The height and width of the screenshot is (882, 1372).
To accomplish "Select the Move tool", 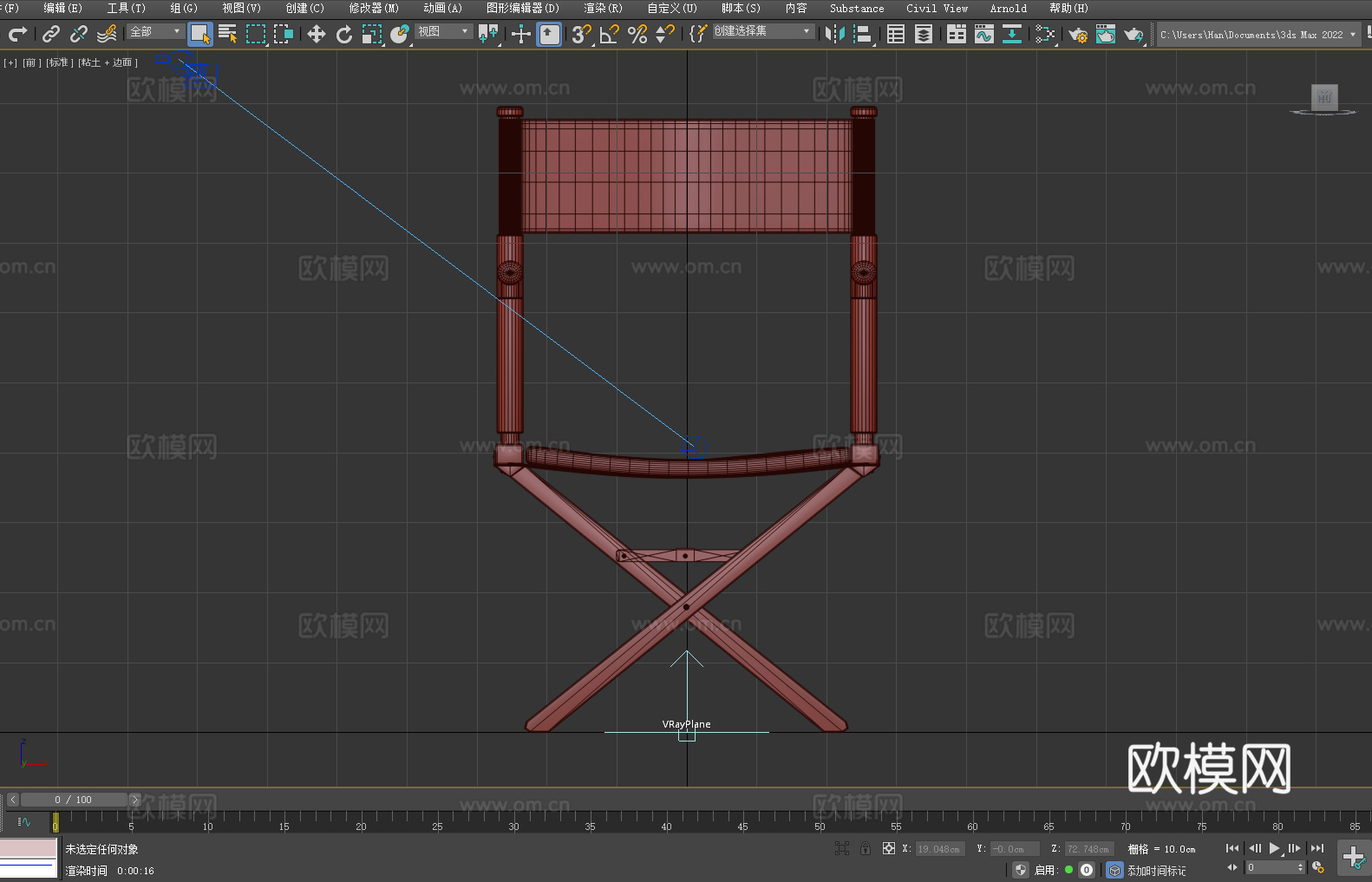I will click(317, 34).
